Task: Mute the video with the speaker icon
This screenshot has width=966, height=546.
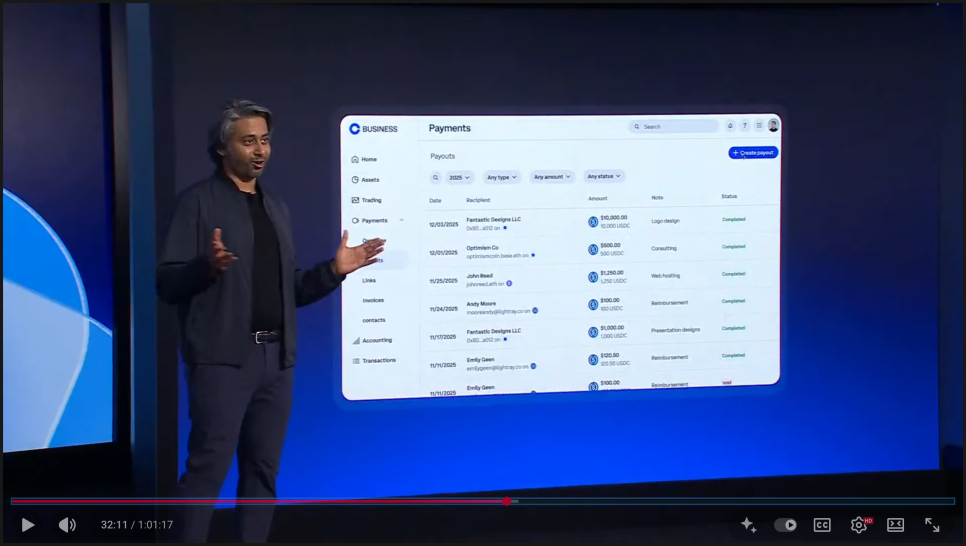Action: (67, 525)
